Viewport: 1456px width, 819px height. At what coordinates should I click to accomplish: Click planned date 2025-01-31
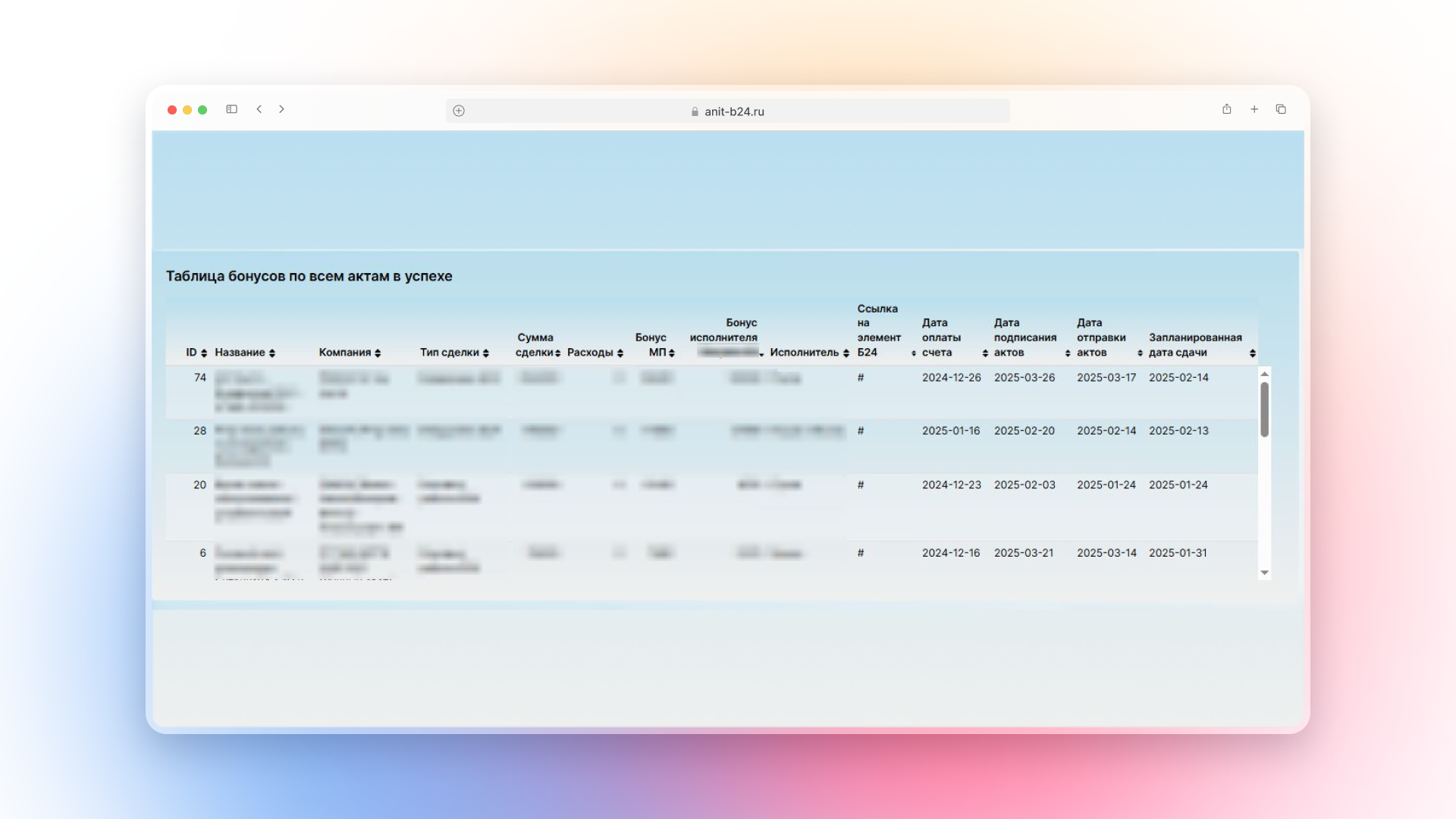(1178, 553)
